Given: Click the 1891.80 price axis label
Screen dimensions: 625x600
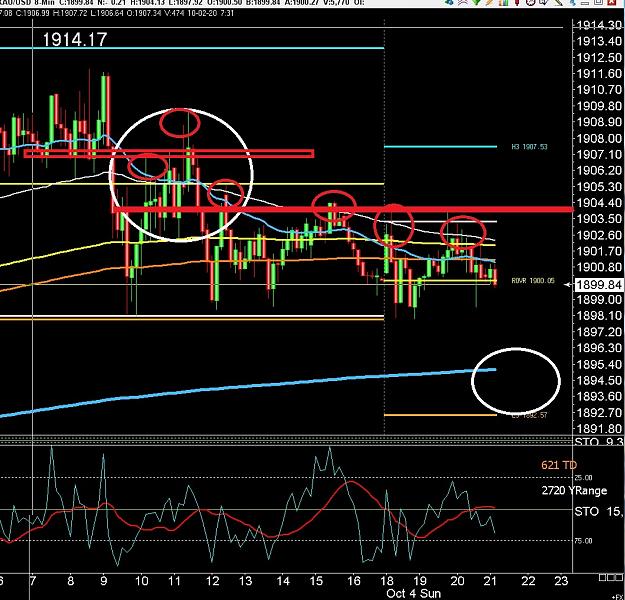Looking at the screenshot, I should [x=599, y=429].
